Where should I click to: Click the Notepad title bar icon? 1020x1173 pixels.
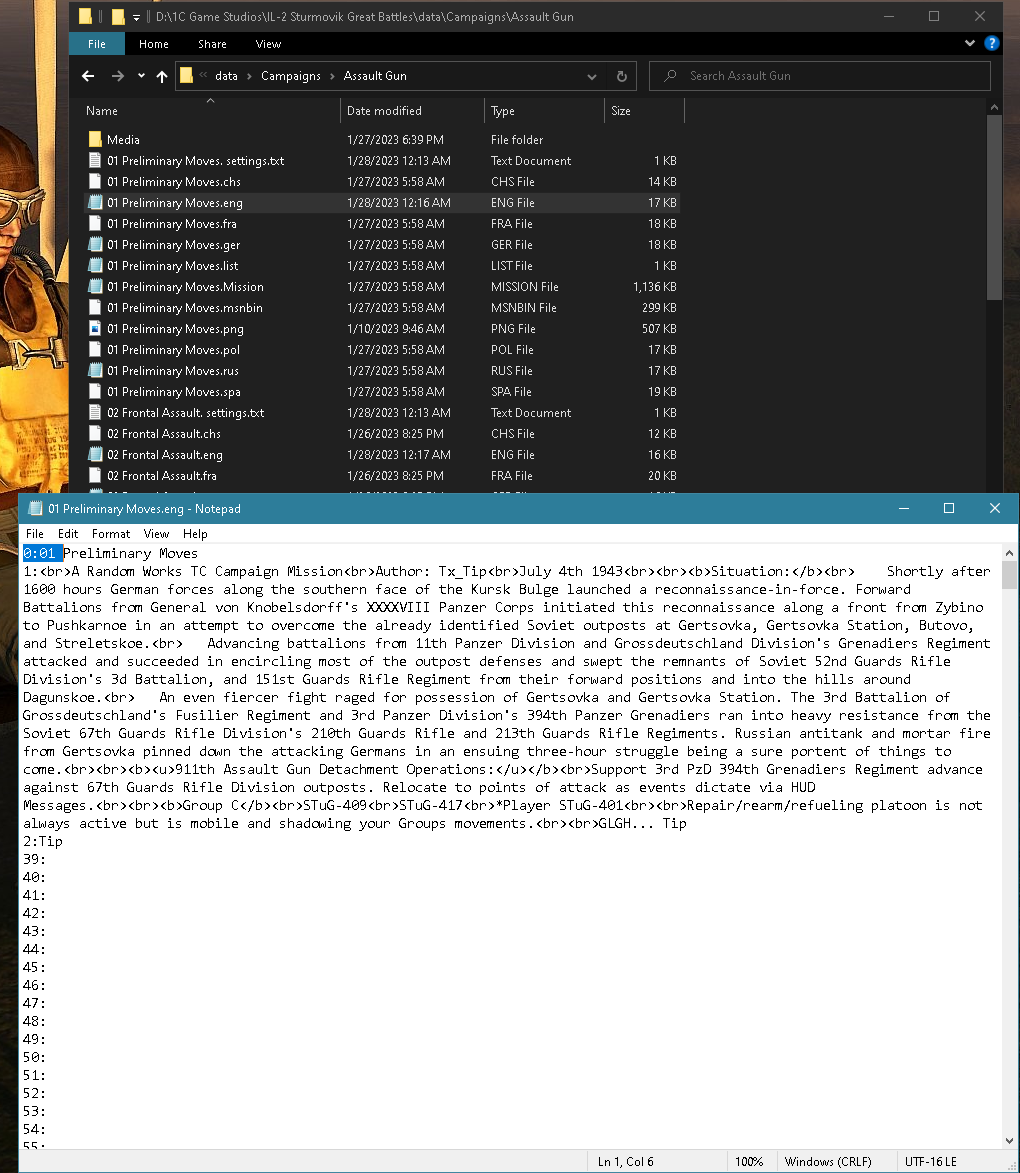click(x=34, y=509)
